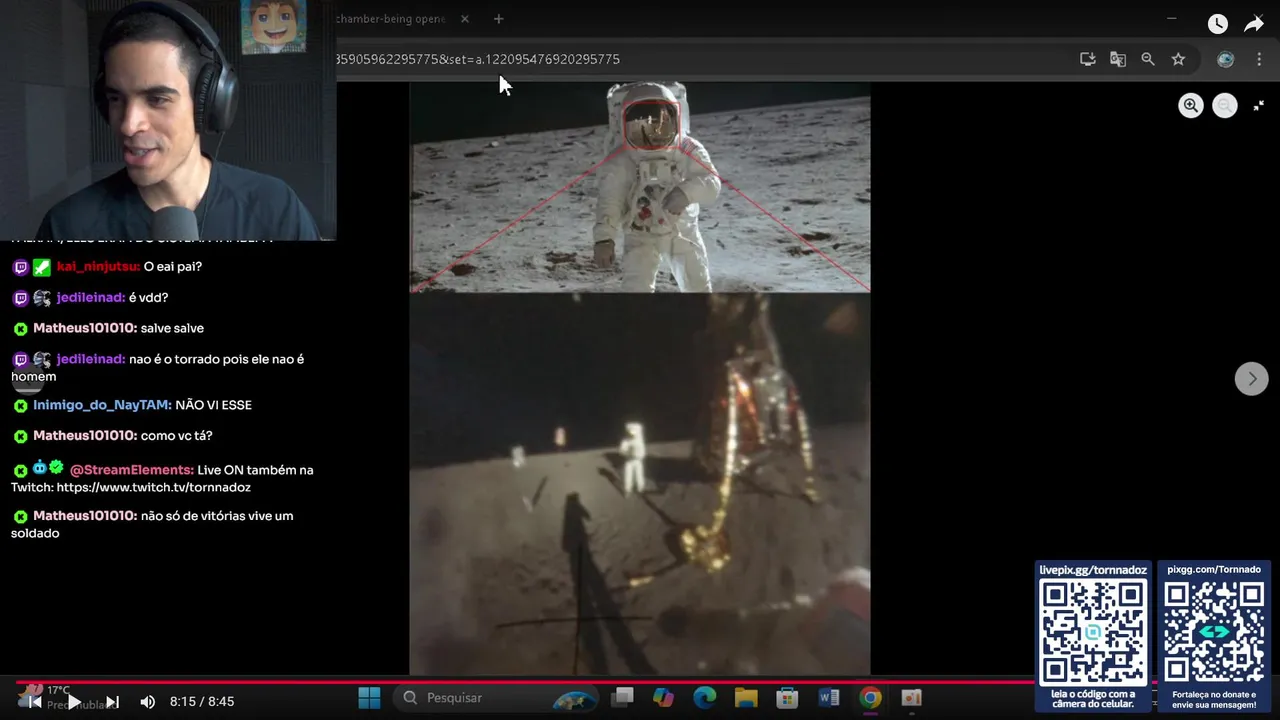Click the URL text in address bar
The width and height of the screenshot is (1280, 720).
[x=478, y=59]
